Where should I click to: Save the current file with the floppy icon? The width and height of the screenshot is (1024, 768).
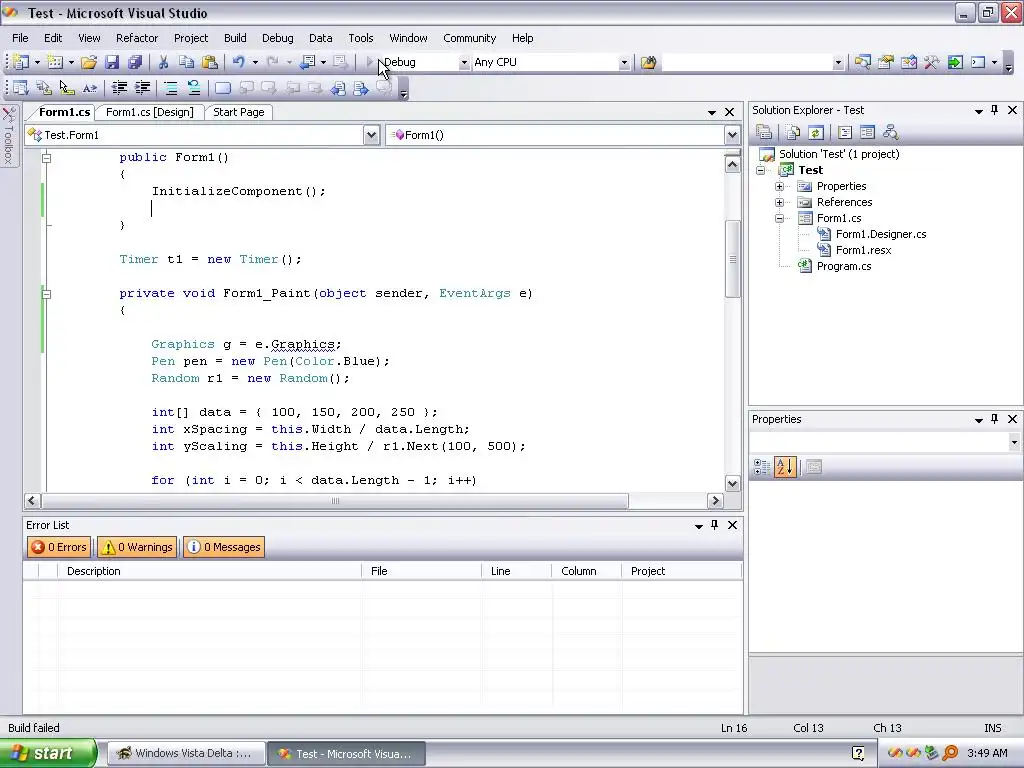point(112,62)
